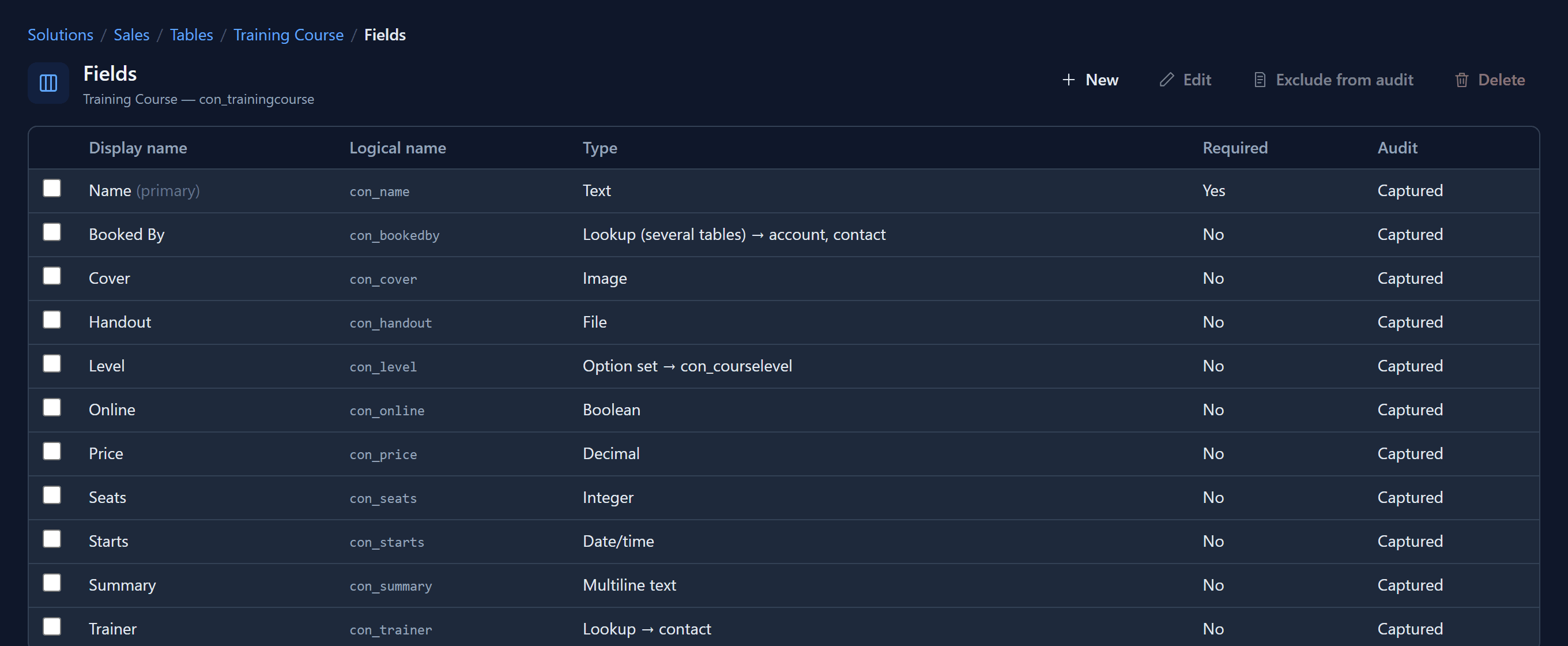Toggle the Level field checkbox
1568x646 pixels.
[52, 363]
